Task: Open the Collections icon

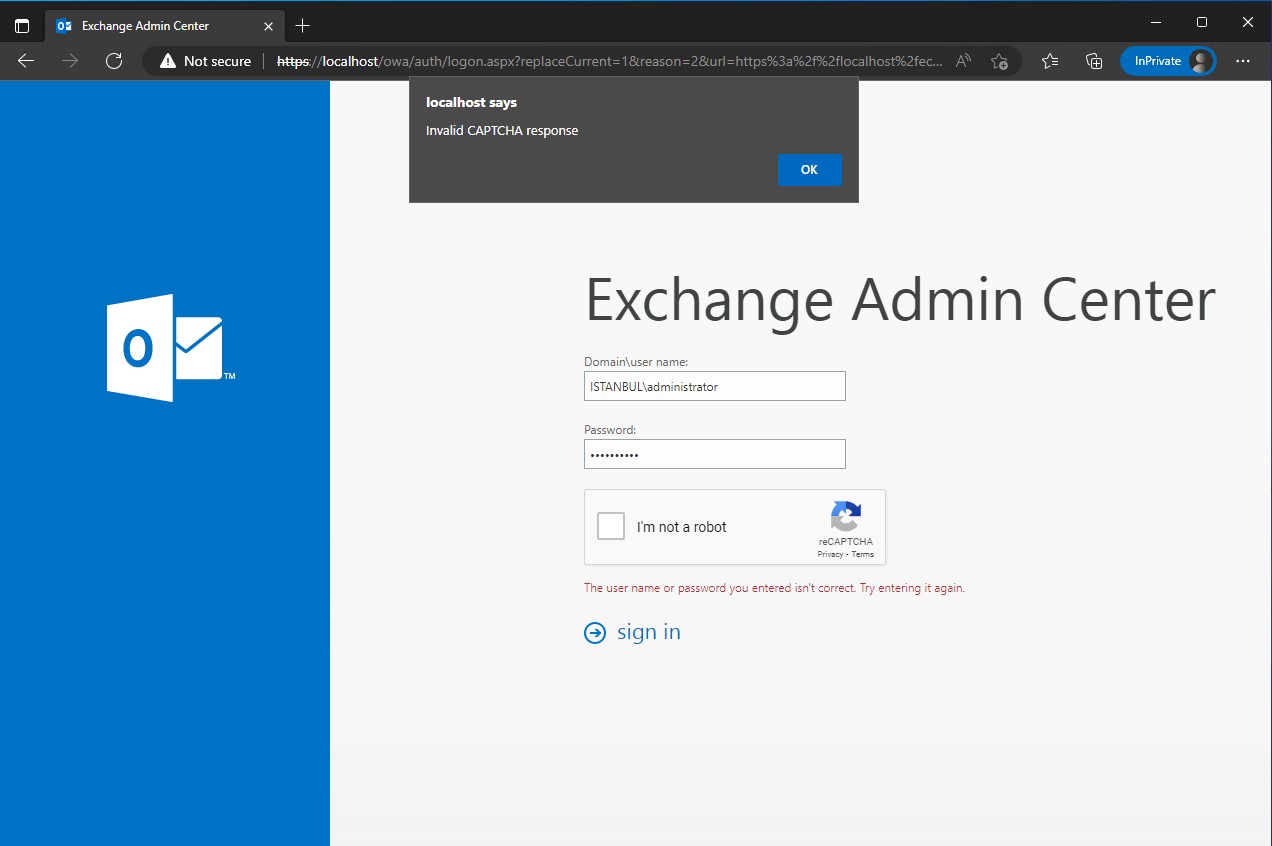Action: click(1094, 61)
